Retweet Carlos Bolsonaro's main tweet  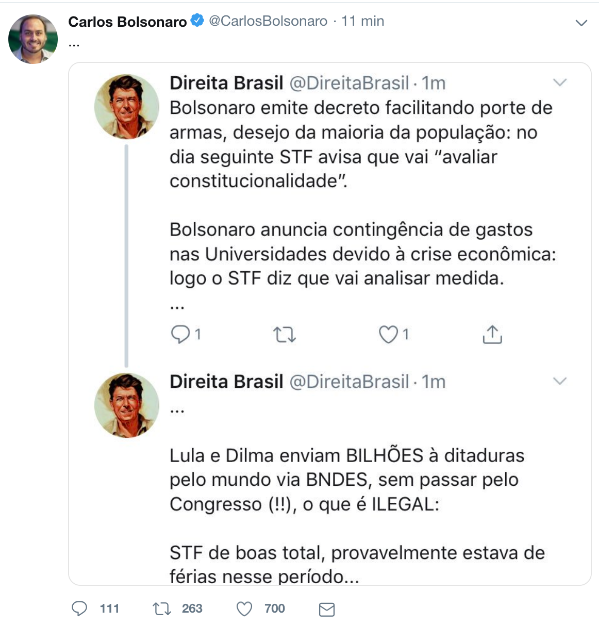tap(162, 609)
